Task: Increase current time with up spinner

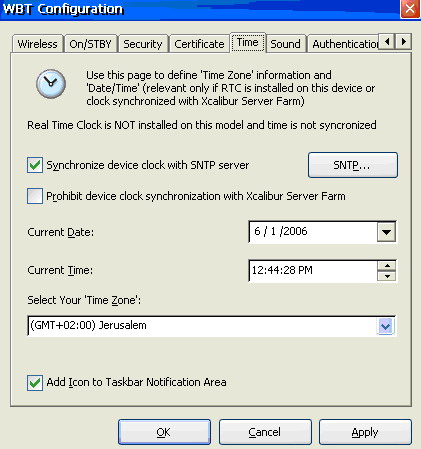Action: click(x=387, y=266)
